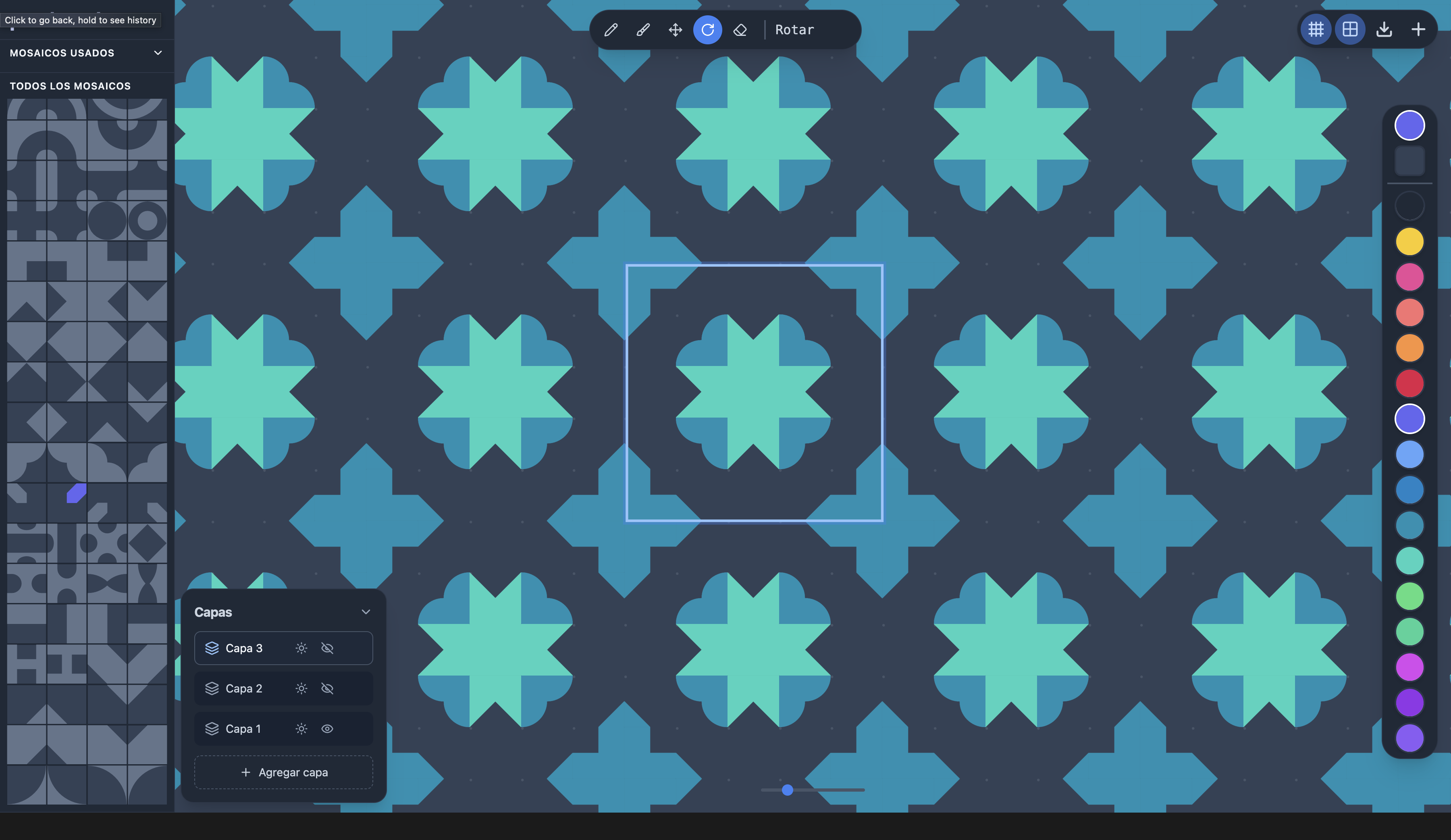Click the current primary color circle
The width and height of the screenshot is (1451, 840).
point(1409,125)
